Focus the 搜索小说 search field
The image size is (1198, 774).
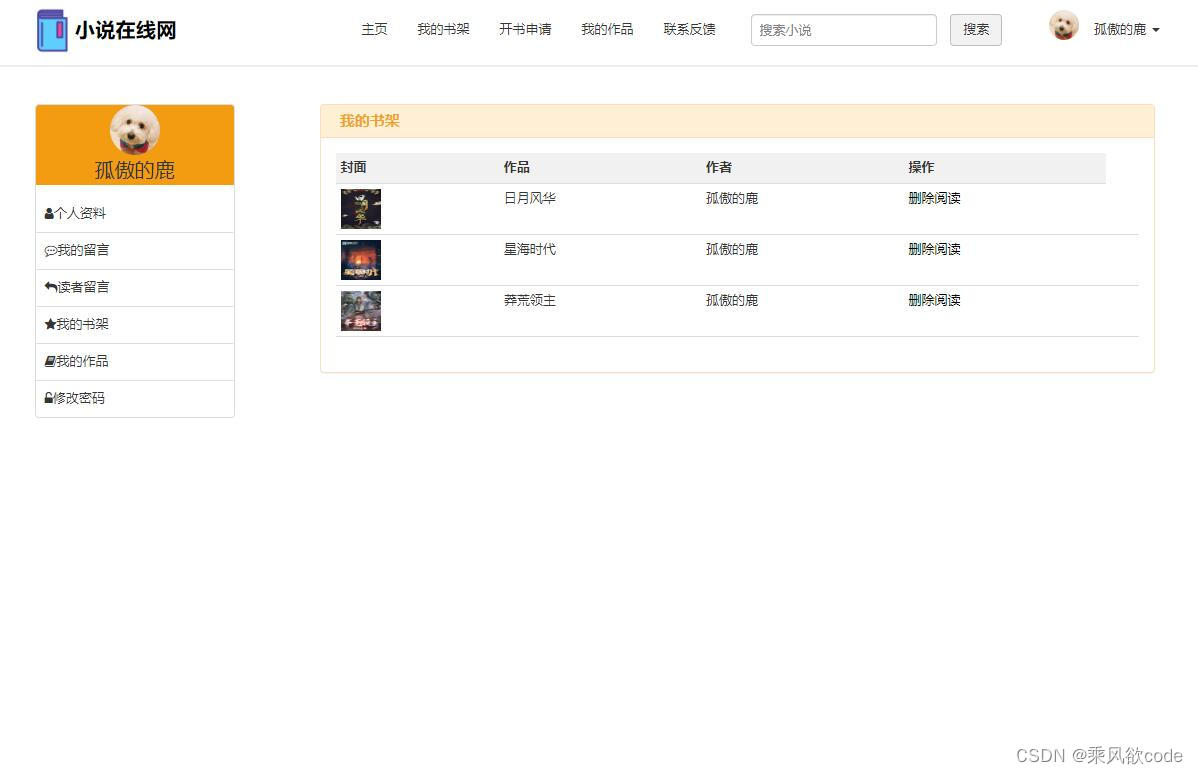(843, 30)
